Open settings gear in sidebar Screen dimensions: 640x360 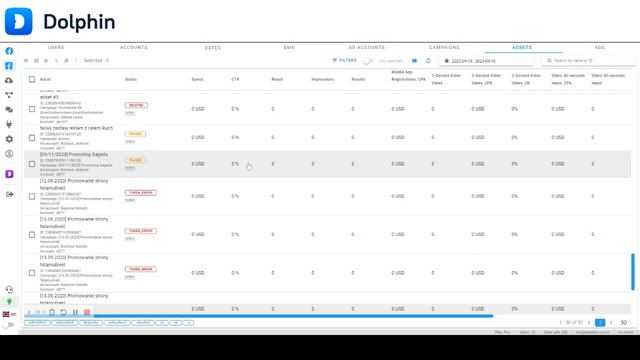[9, 139]
